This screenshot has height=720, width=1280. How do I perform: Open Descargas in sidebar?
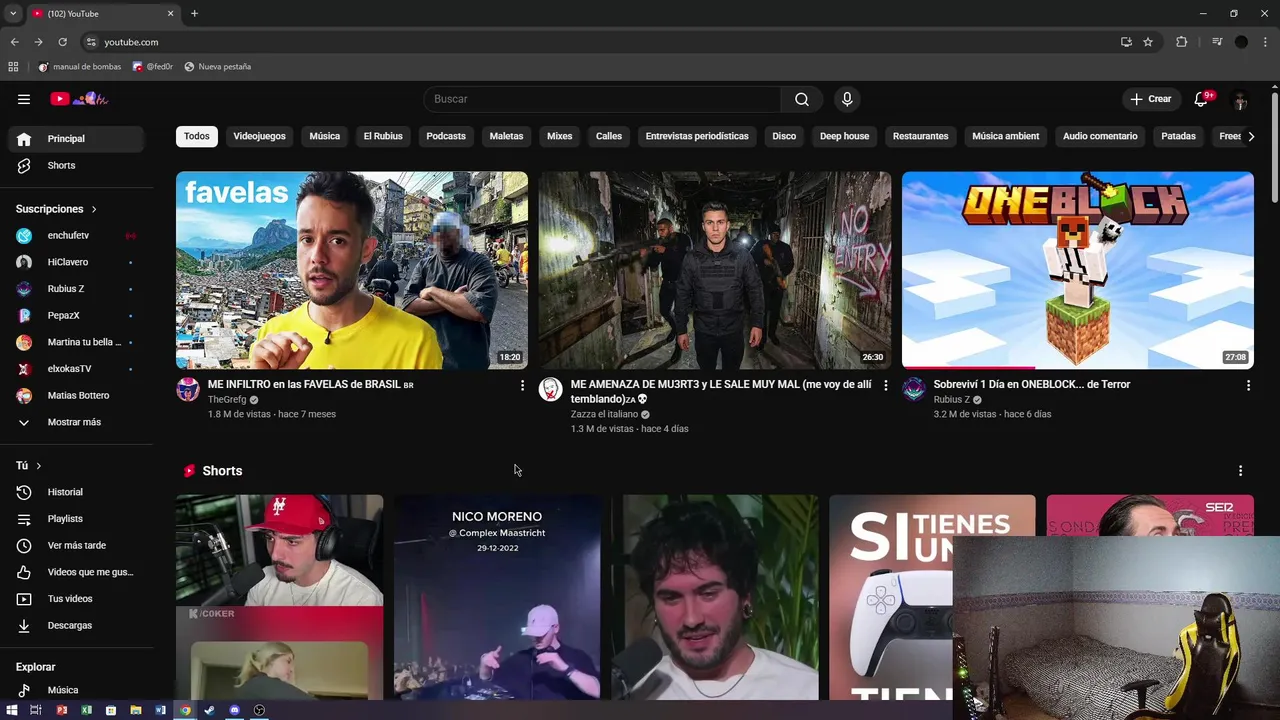[76, 626]
